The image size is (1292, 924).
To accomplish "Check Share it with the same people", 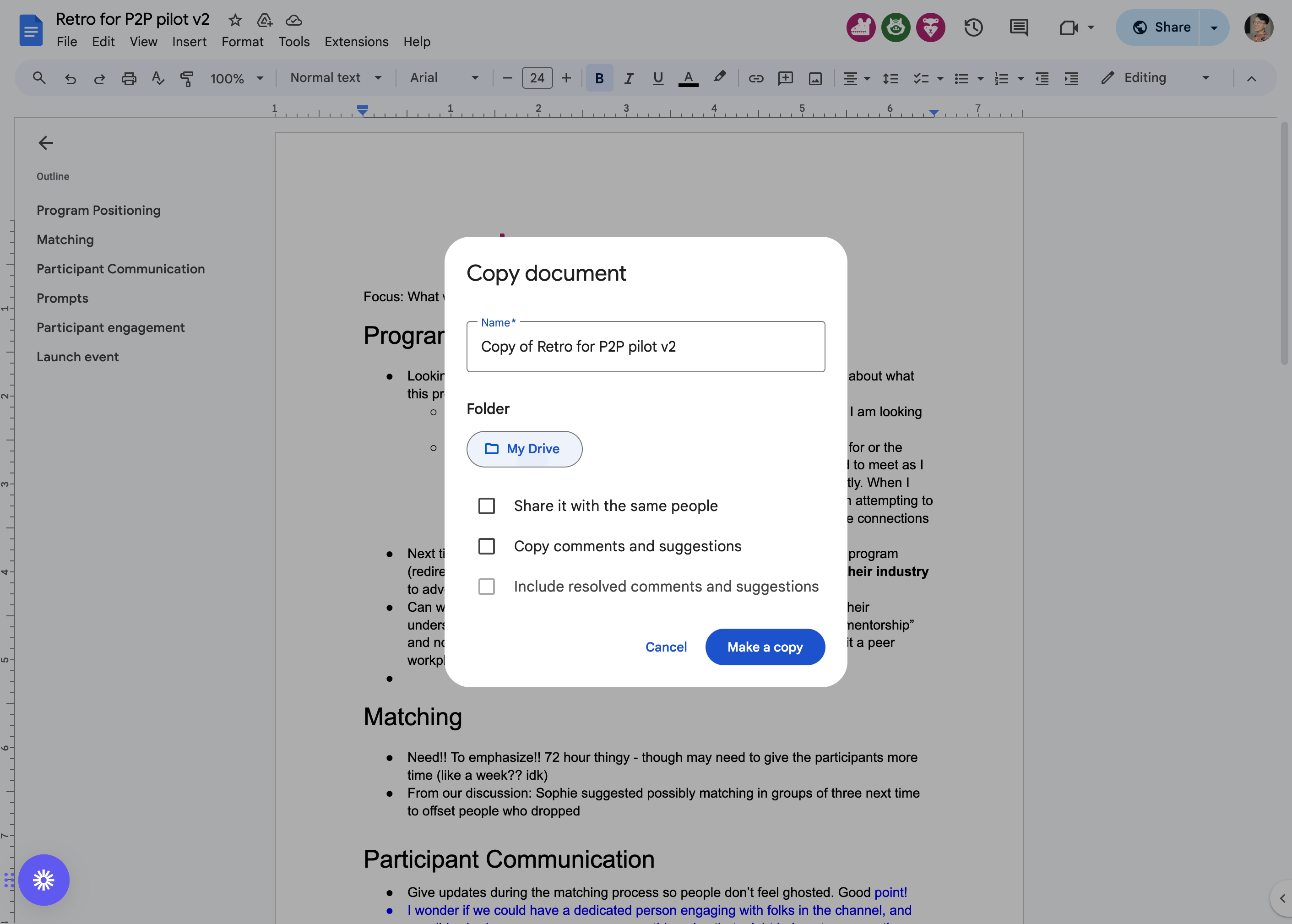I will click(486, 506).
